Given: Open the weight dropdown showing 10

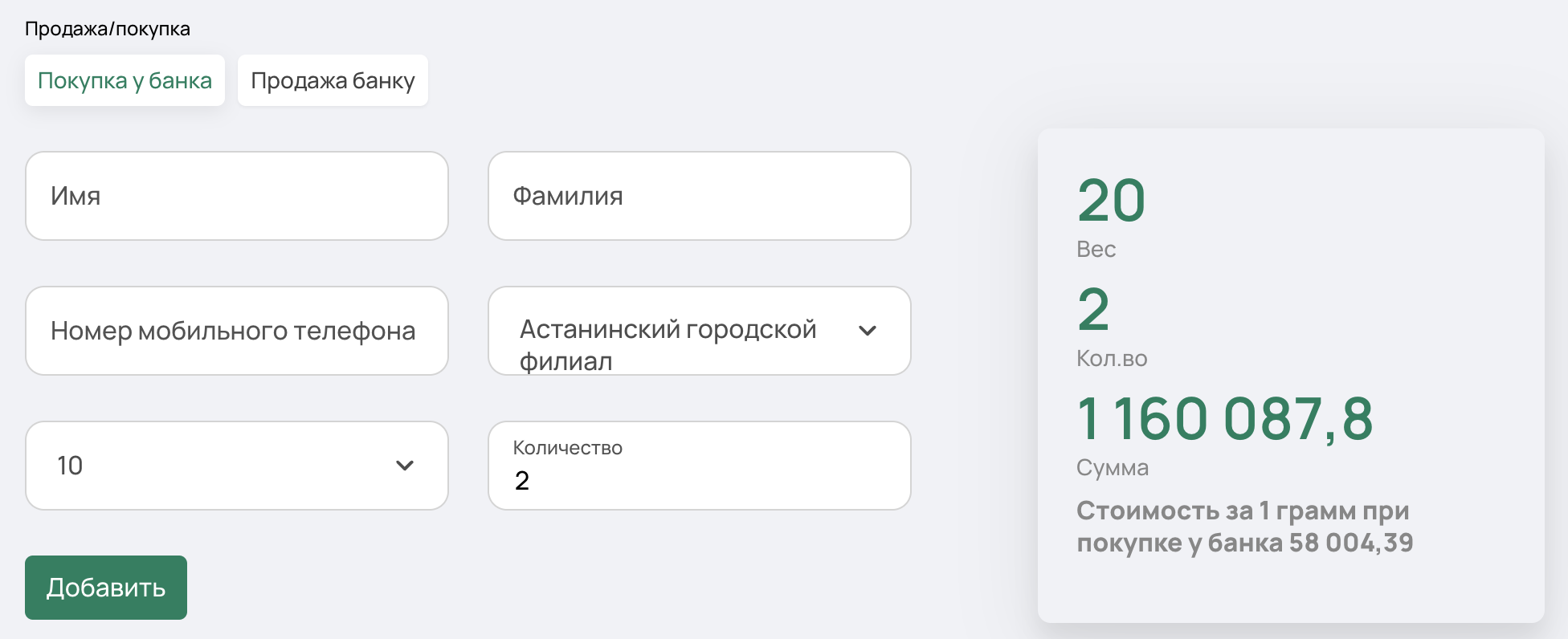Looking at the screenshot, I should point(237,466).
